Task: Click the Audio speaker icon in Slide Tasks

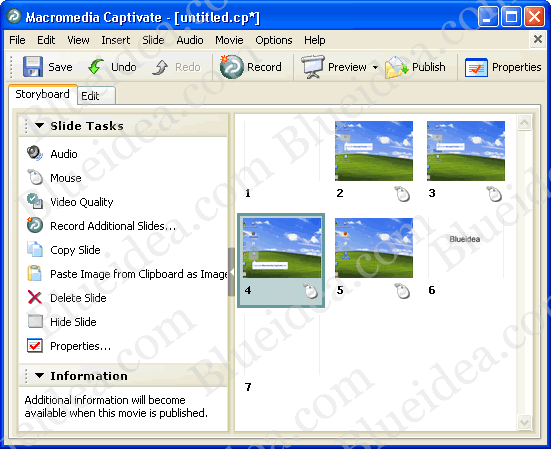Action: click(35, 153)
